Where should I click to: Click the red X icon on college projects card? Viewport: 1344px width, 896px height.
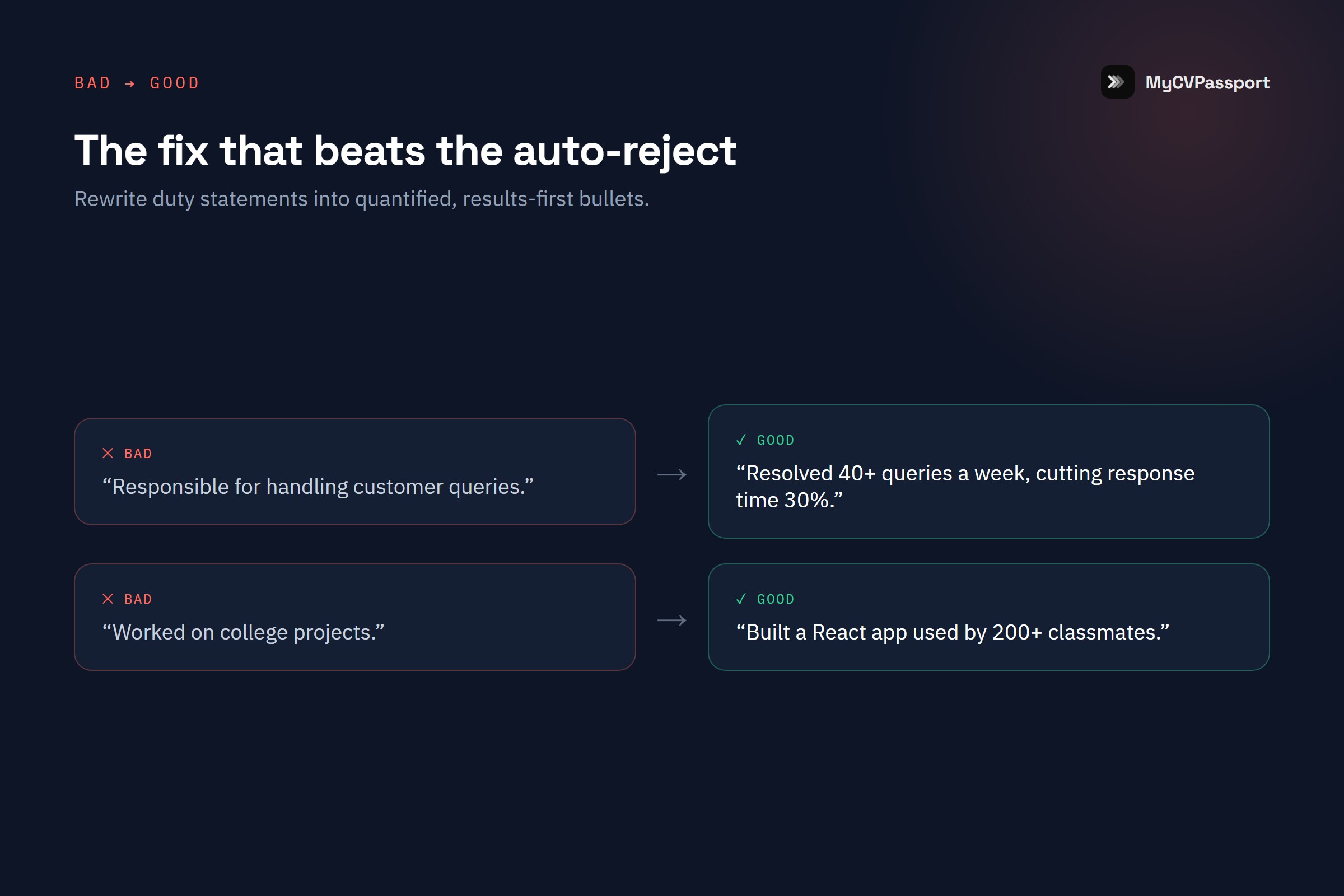(108, 599)
